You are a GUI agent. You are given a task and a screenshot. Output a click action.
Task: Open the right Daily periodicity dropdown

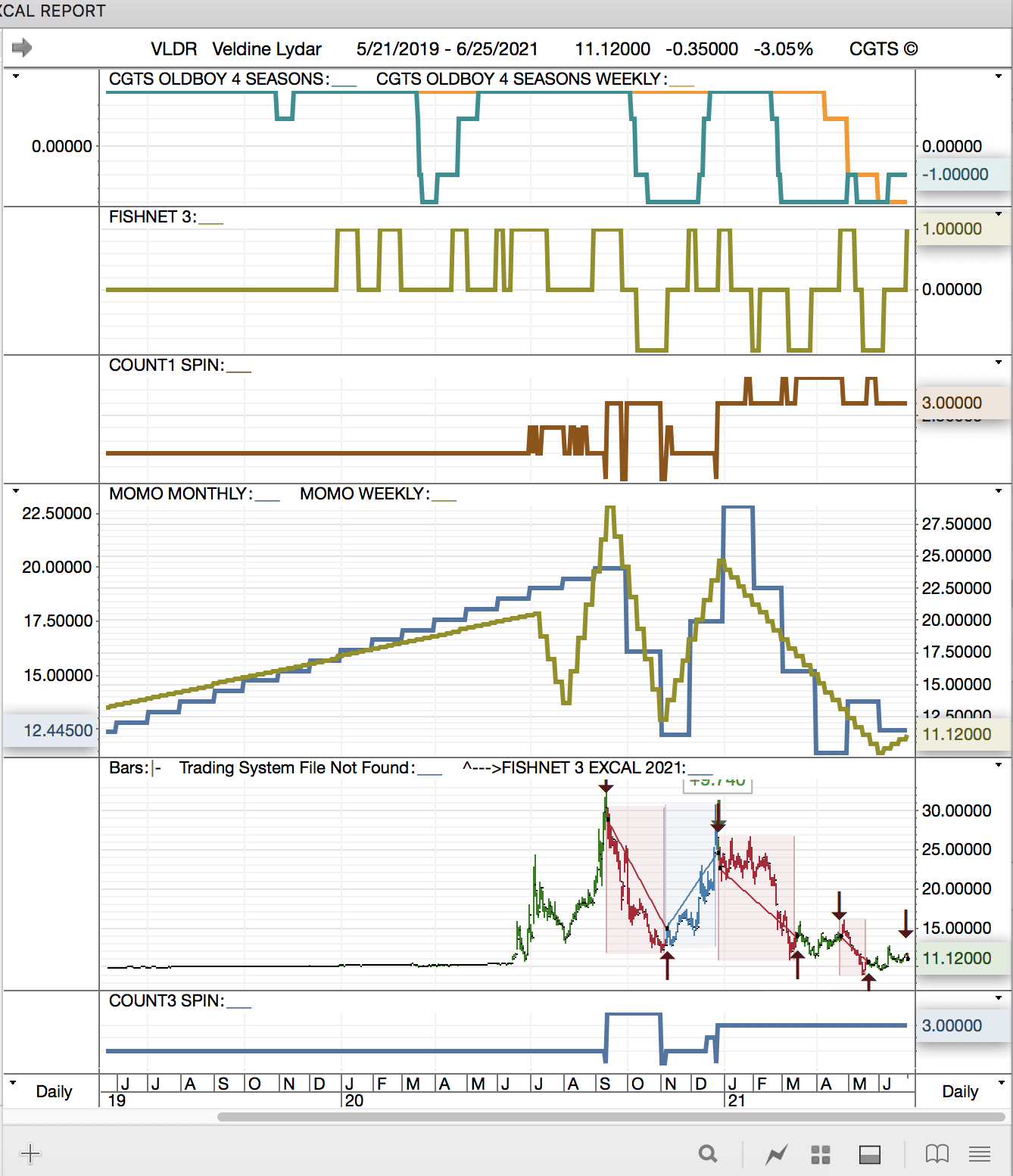tap(1001, 1083)
